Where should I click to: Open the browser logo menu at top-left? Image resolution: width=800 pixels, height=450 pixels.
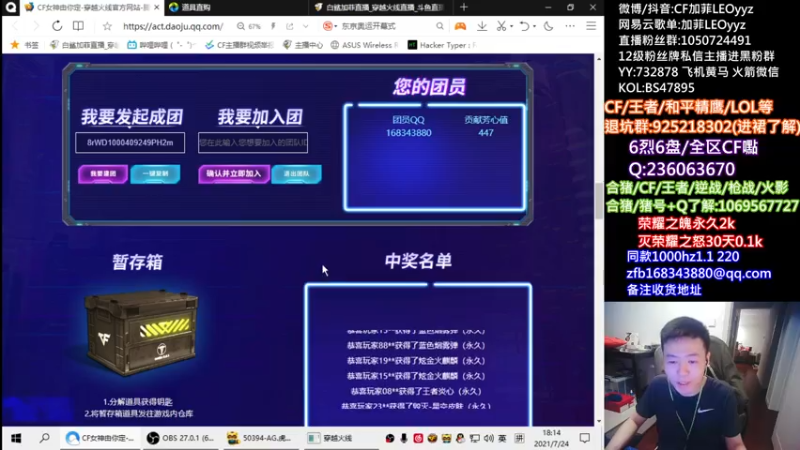tap(11, 7)
